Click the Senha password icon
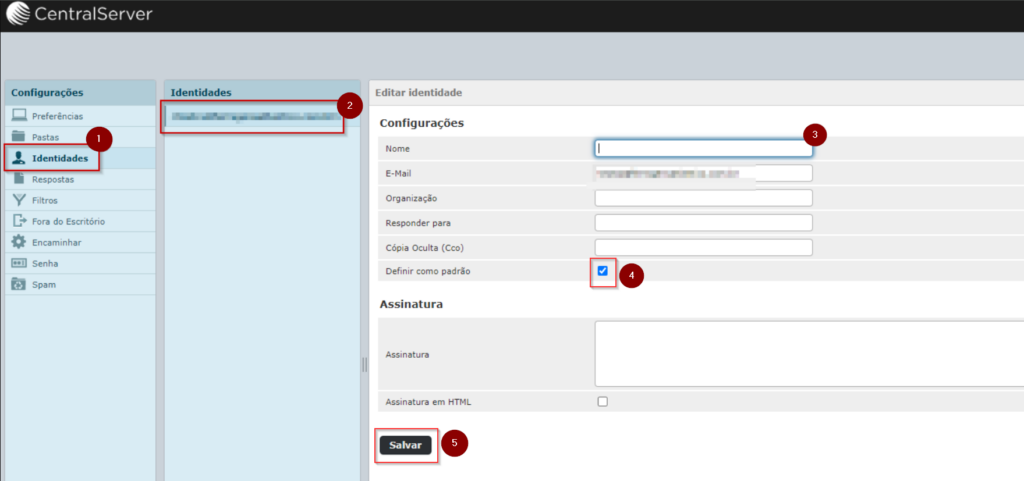This screenshot has height=481, width=1024. 18,263
